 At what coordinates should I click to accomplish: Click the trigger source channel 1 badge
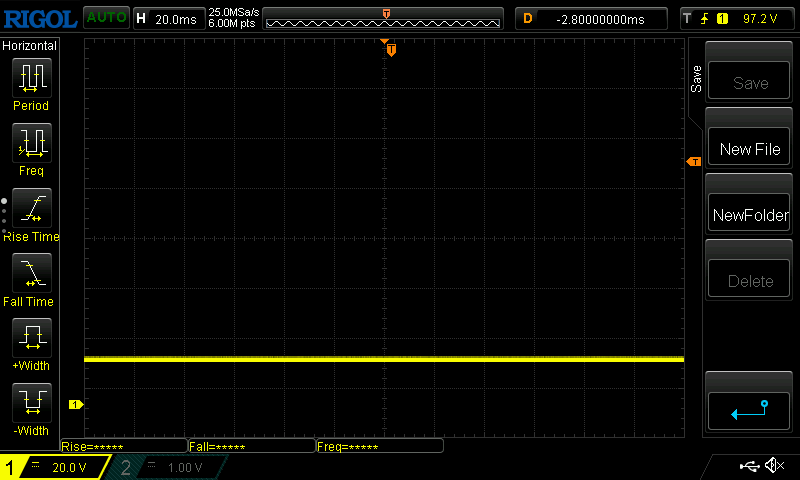[x=722, y=19]
